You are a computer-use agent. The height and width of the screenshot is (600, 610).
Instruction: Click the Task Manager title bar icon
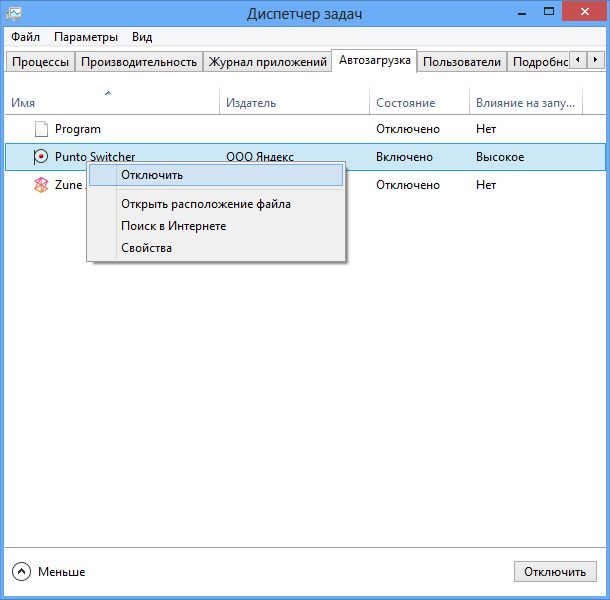(13, 13)
